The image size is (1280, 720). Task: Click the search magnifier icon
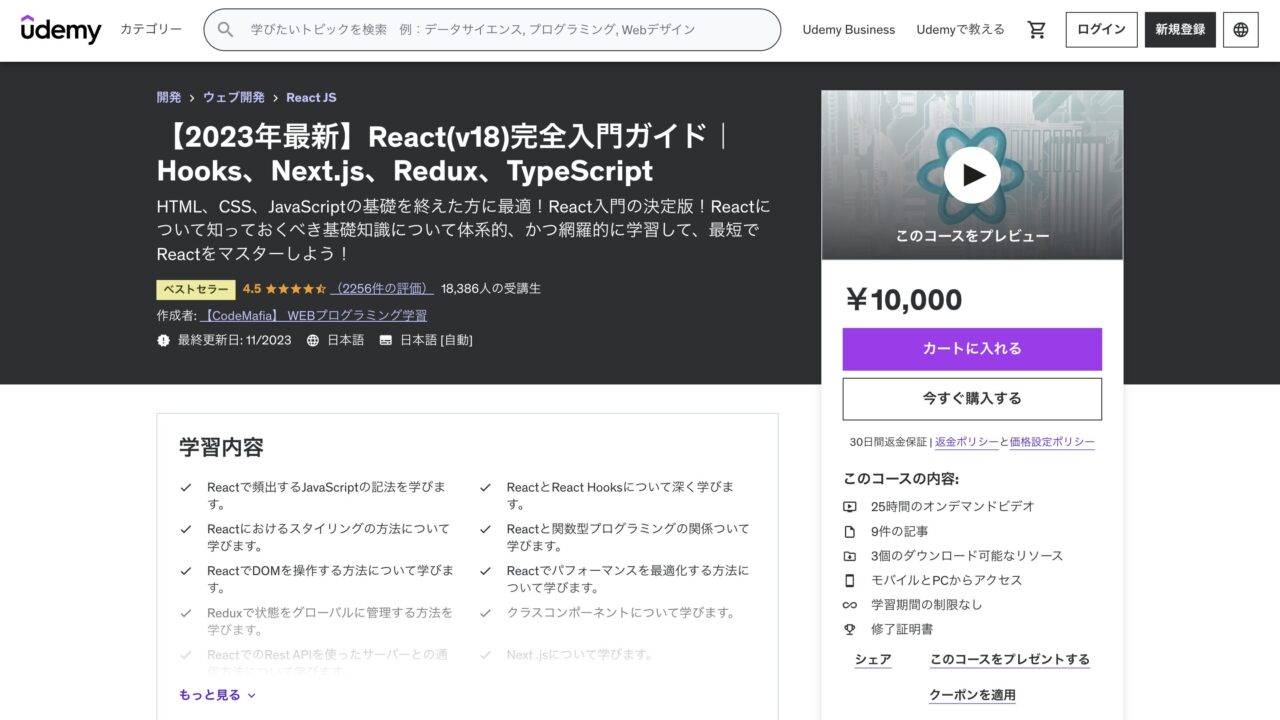pyautogui.click(x=225, y=30)
